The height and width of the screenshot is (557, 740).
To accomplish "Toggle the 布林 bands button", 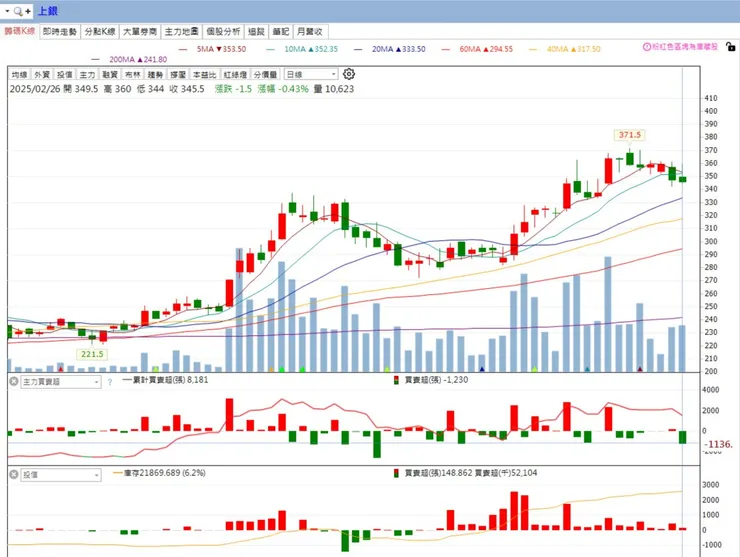I will click(133, 75).
